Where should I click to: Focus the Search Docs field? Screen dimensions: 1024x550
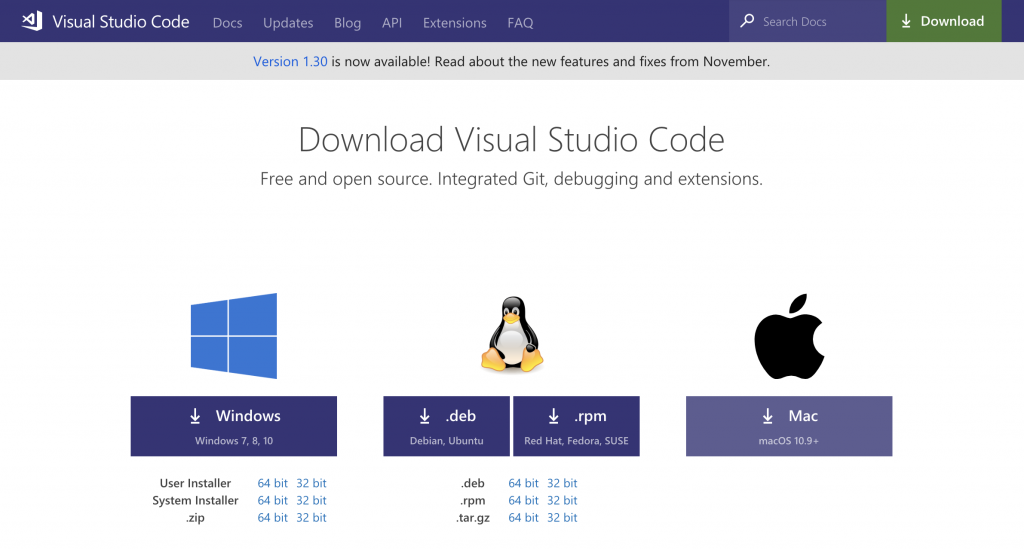pos(808,21)
